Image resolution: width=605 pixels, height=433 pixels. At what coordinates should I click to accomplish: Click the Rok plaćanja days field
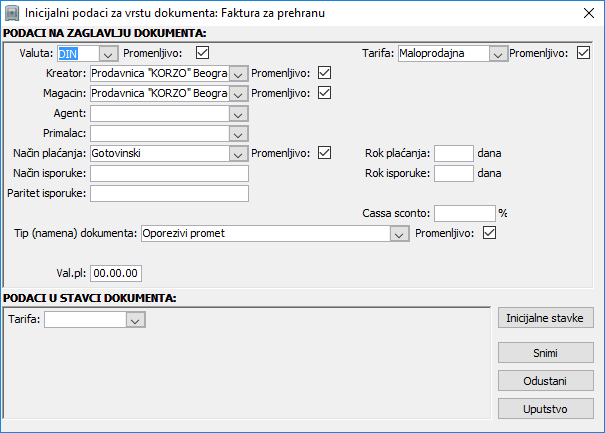coord(454,153)
